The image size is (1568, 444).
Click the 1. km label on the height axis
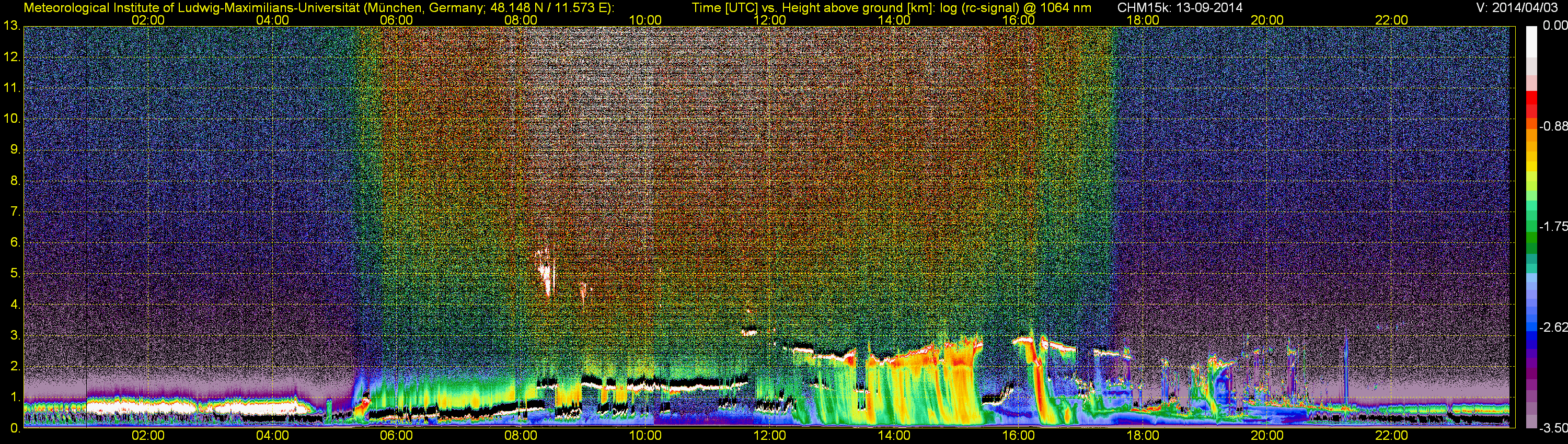pos(16,397)
